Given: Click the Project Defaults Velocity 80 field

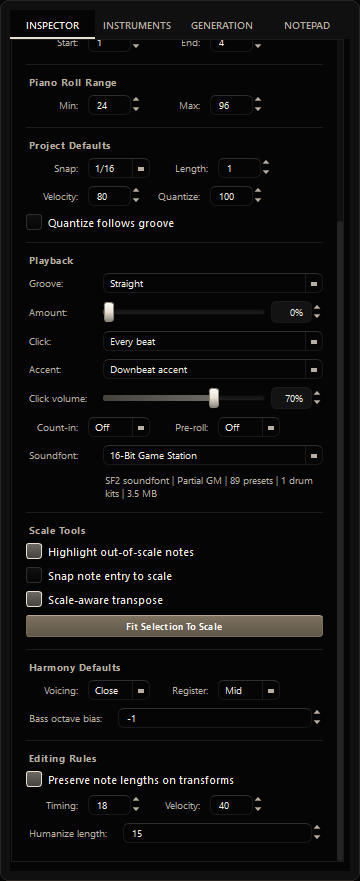Looking at the screenshot, I should (110, 196).
